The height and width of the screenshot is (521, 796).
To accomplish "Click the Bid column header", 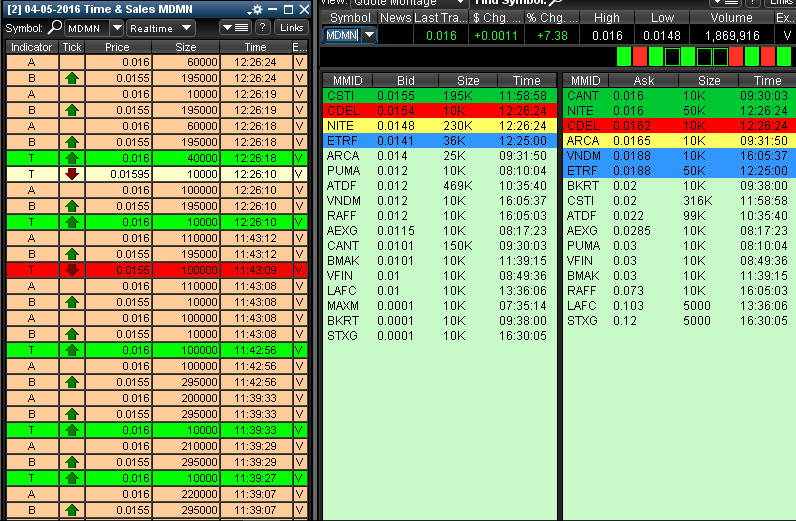I will pos(404,80).
